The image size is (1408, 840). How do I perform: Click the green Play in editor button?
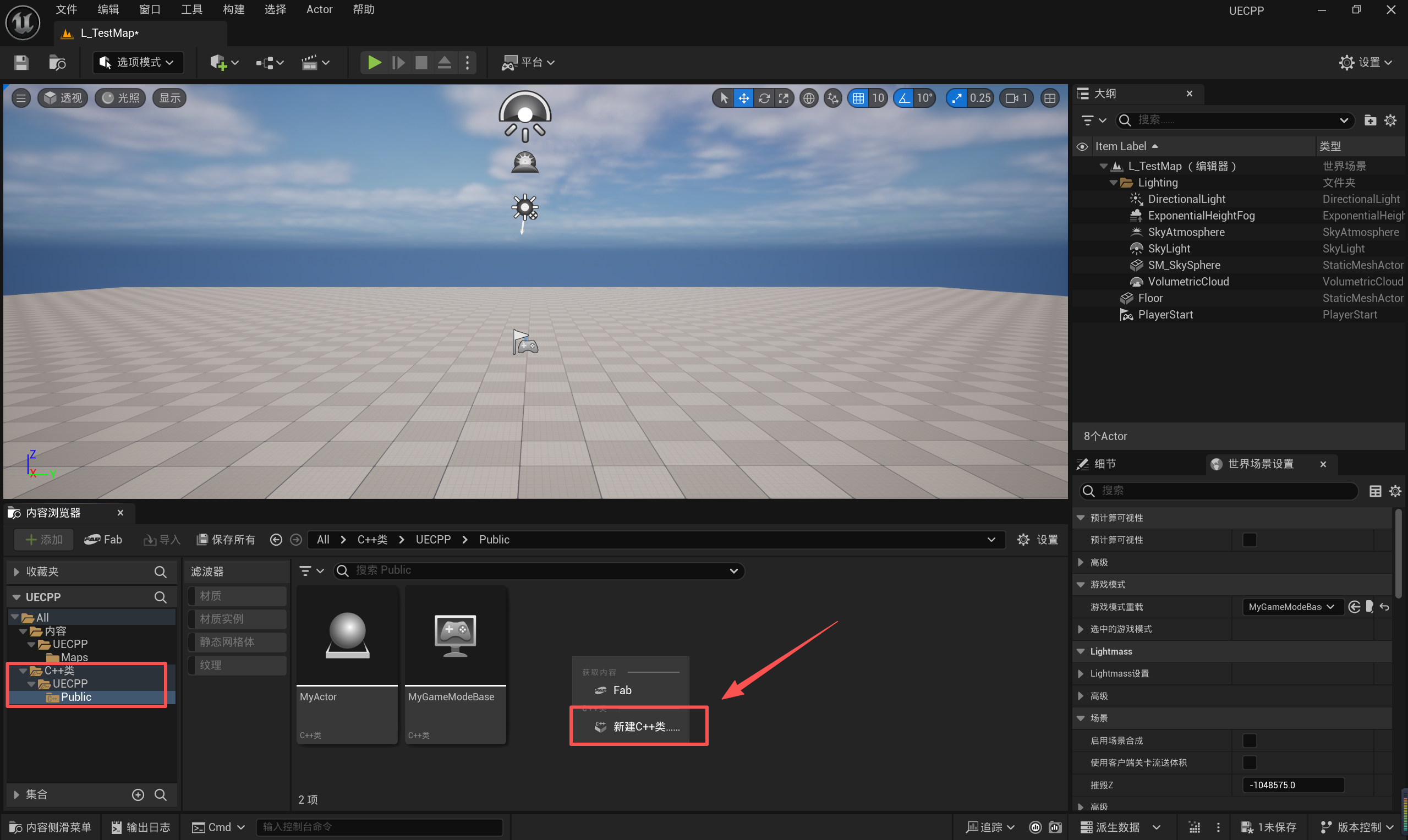point(374,62)
